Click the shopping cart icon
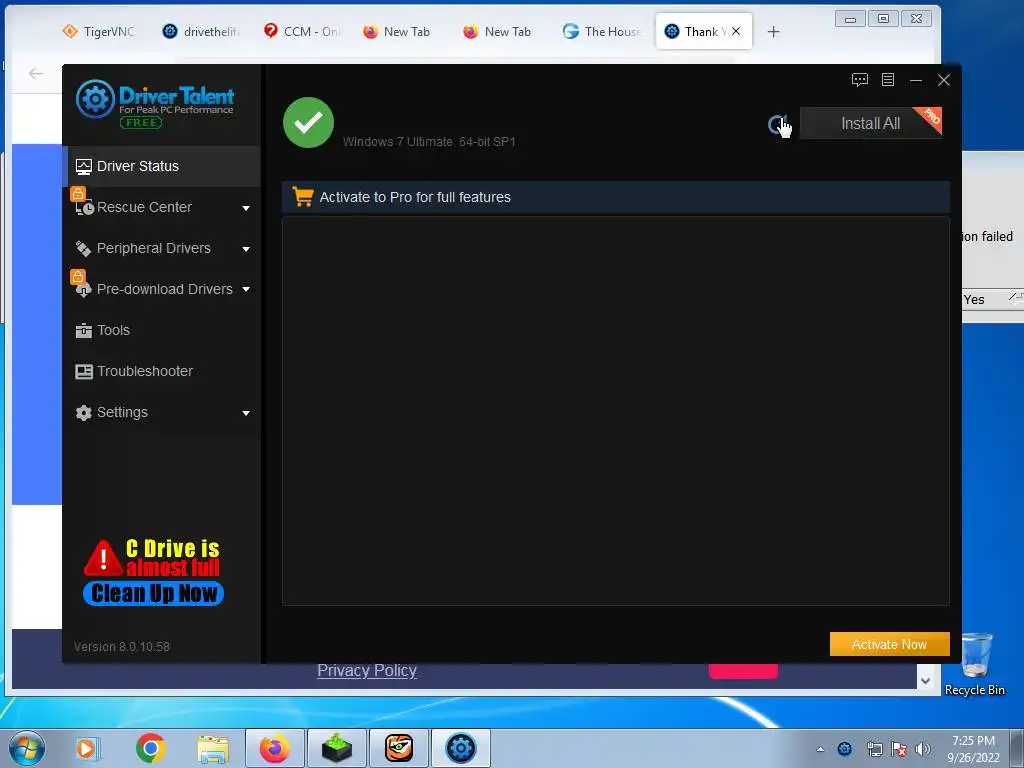1024x768 pixels. pos(303,197)
